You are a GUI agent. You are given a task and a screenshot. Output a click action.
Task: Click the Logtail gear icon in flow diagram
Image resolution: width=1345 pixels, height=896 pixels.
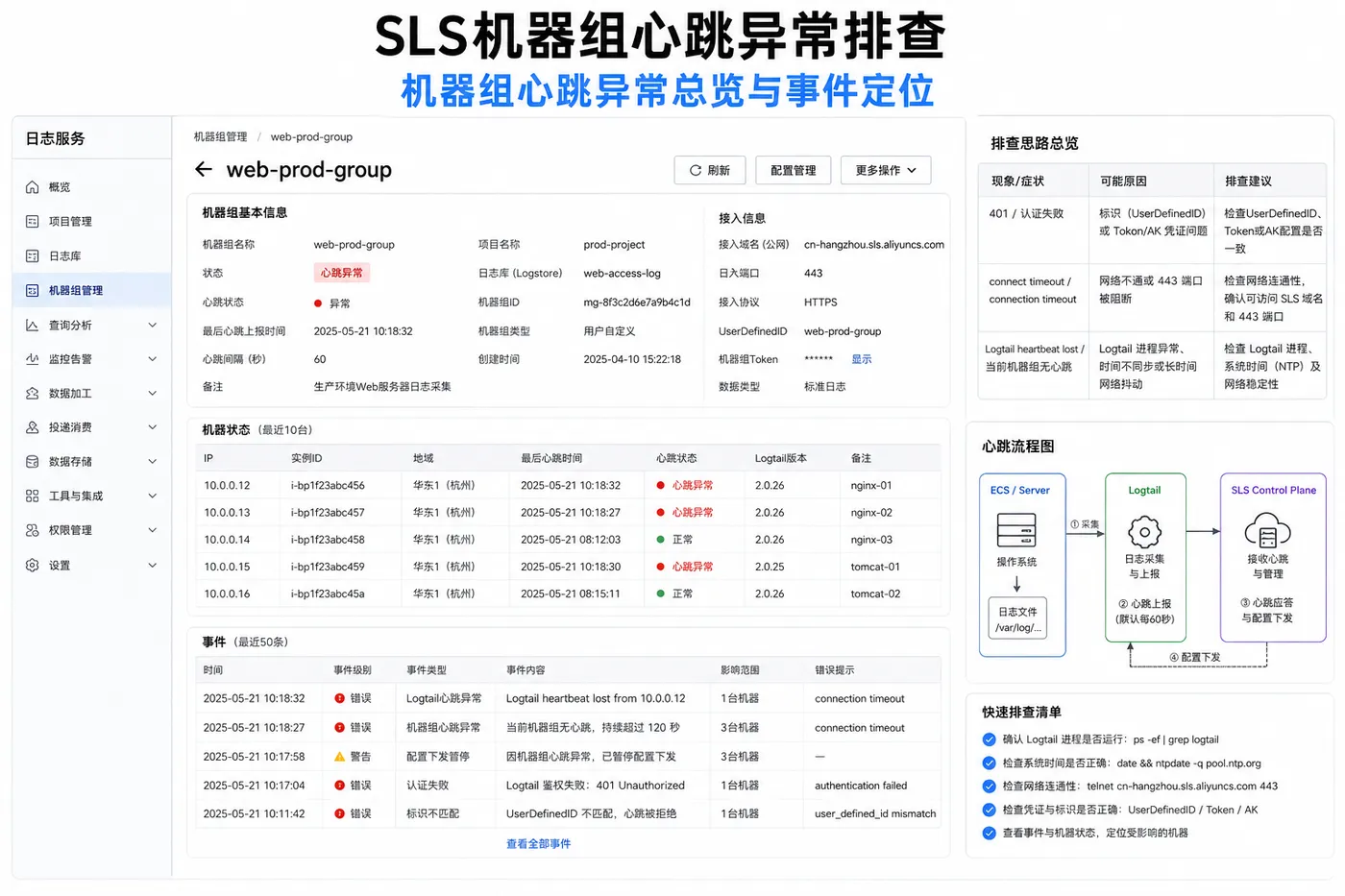coord(1144,531)
